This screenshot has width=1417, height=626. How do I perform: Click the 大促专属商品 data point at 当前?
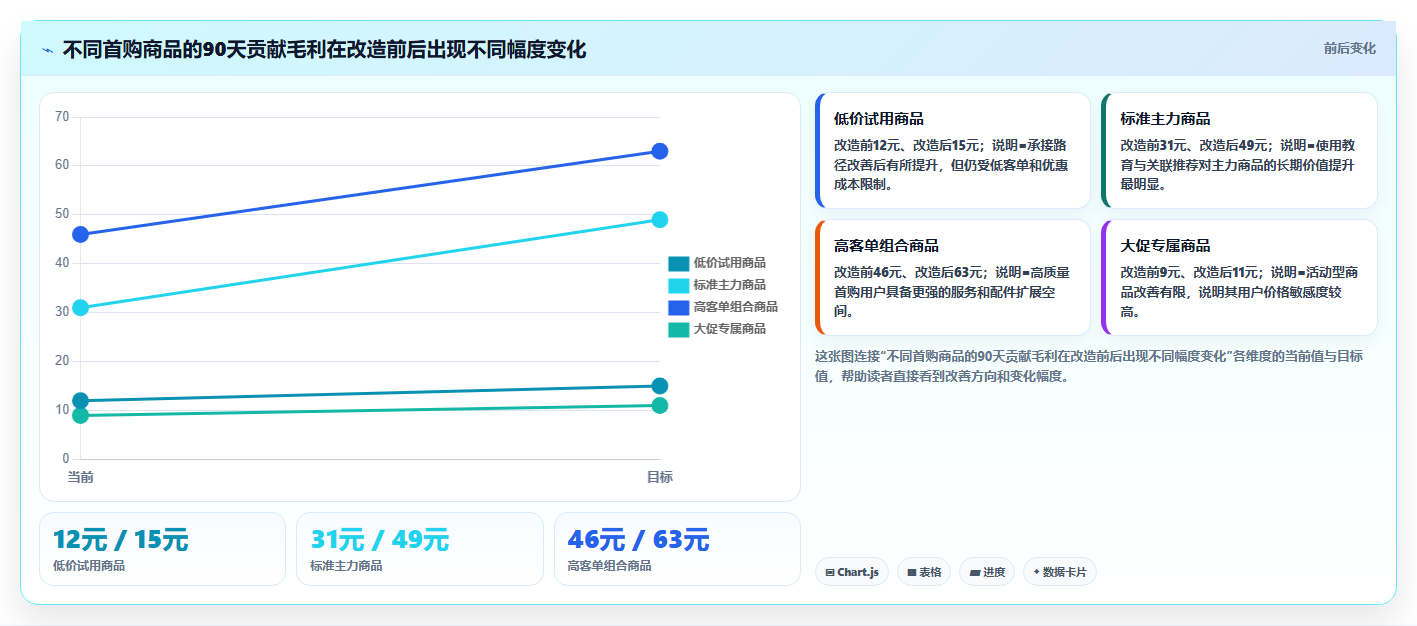(x=81, y=415)
